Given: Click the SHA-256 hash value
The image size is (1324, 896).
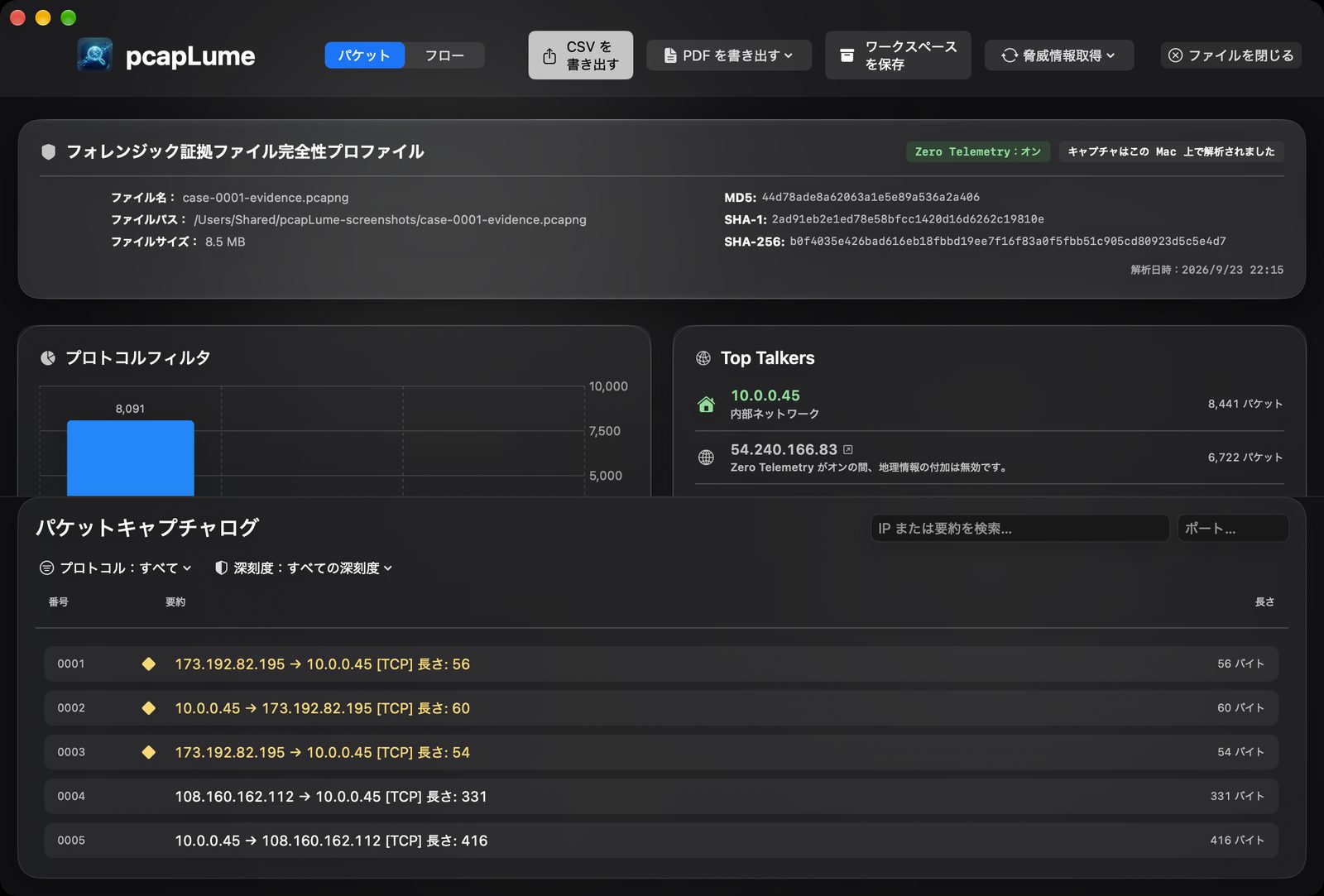Looking at the screenshot, I should pos(1008,242).
